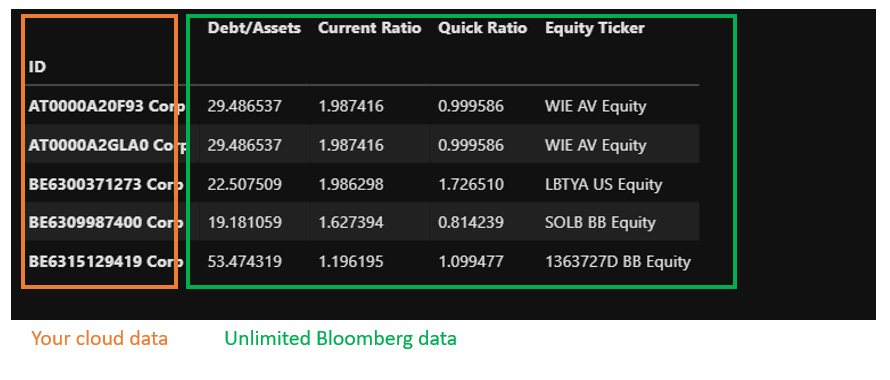Image resolution: width=890 pixels, height=380 pixels.
Task: Click the 1363727D BB Equity cell
Action: tap(618, 262)
